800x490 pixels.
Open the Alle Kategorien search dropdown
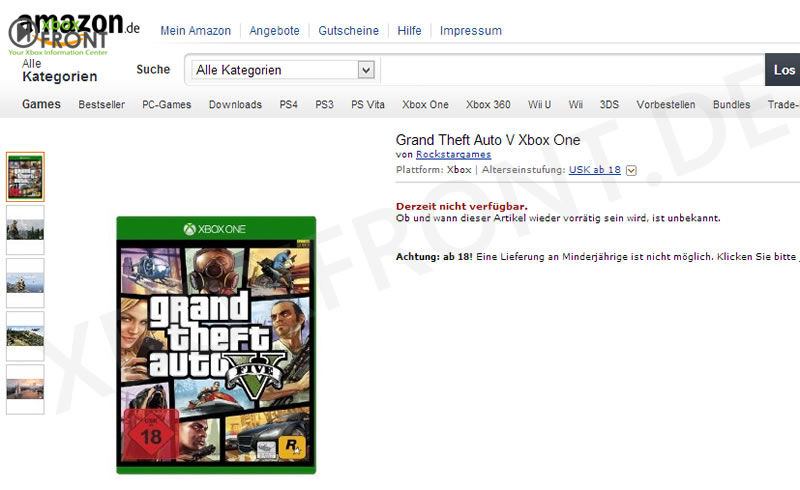283,70
